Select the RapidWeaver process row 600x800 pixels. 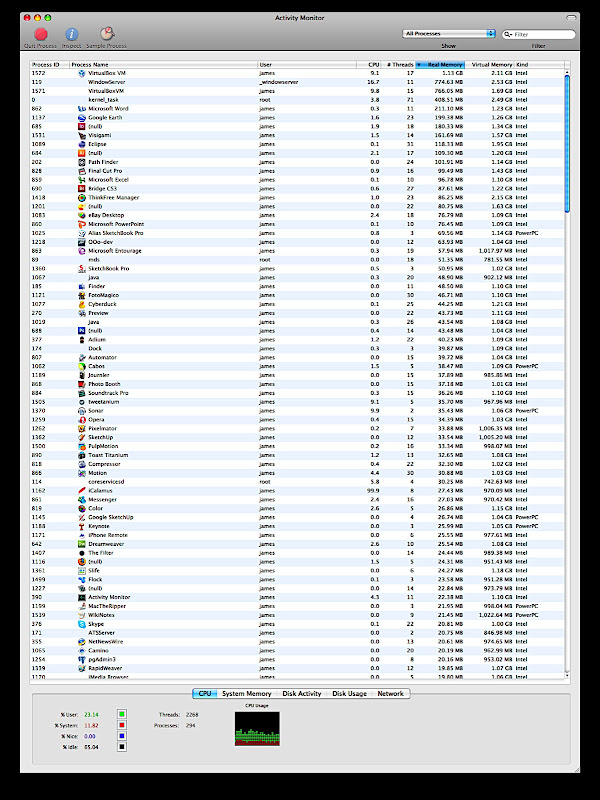pos(297,668)
